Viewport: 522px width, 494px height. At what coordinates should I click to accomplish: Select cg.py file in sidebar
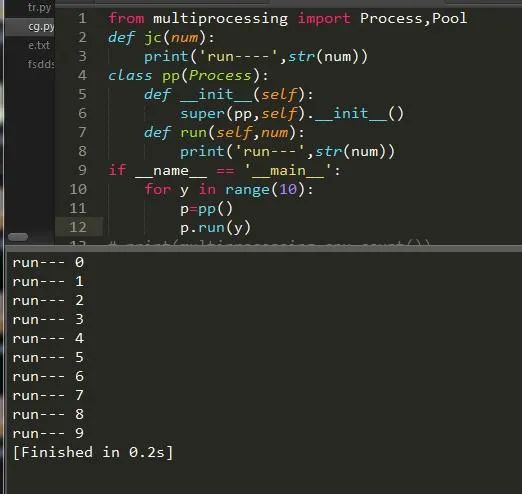(41, 26)
